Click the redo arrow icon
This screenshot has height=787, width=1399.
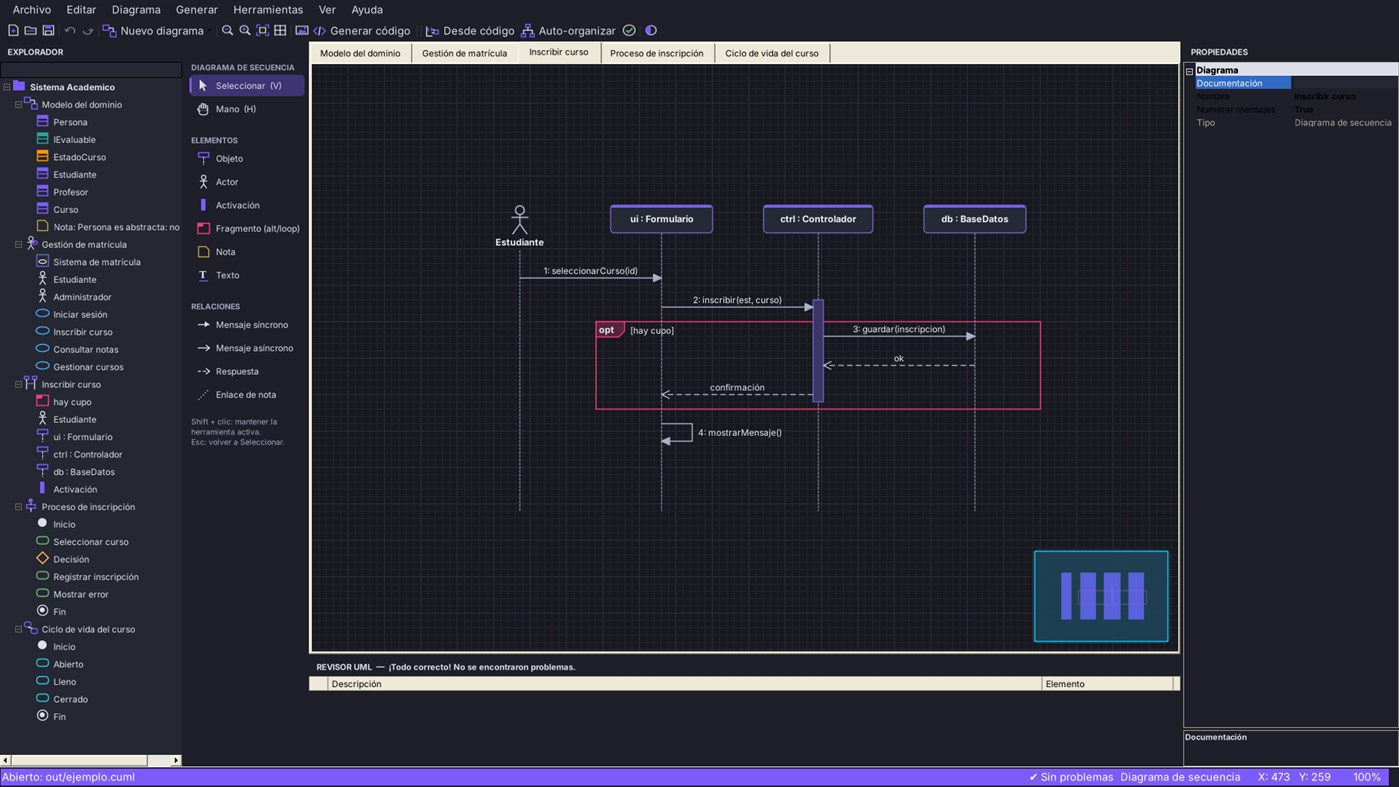[x=88, y=31]
